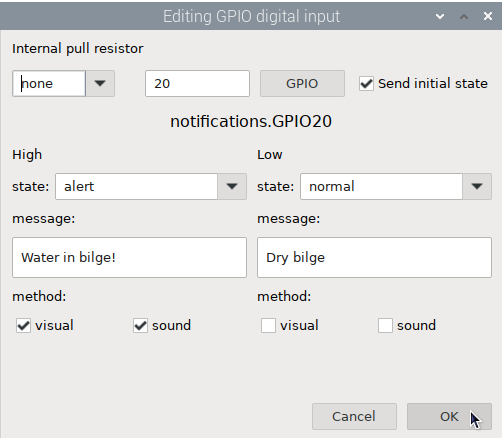
Task: Click the GPIO number field containing 20
Action: [197, 83]
